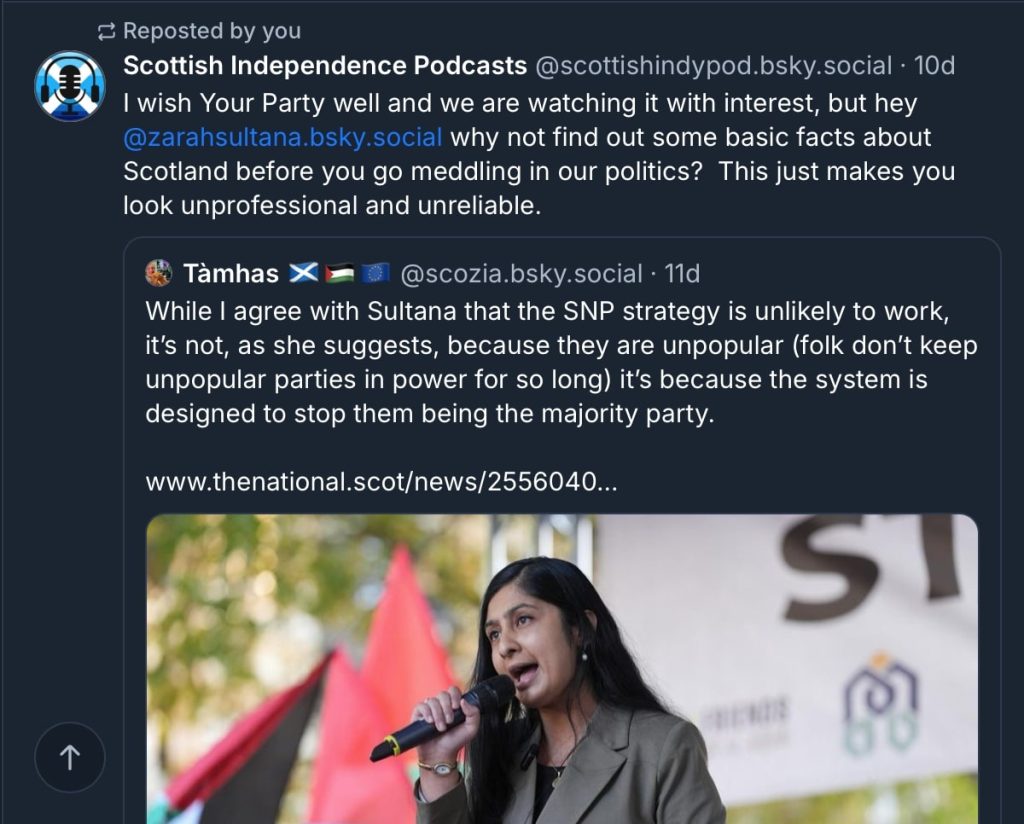Click the @scozia.bsky.social handle
The height and width of the screenshot is (824, 1024).
[521, 274]
